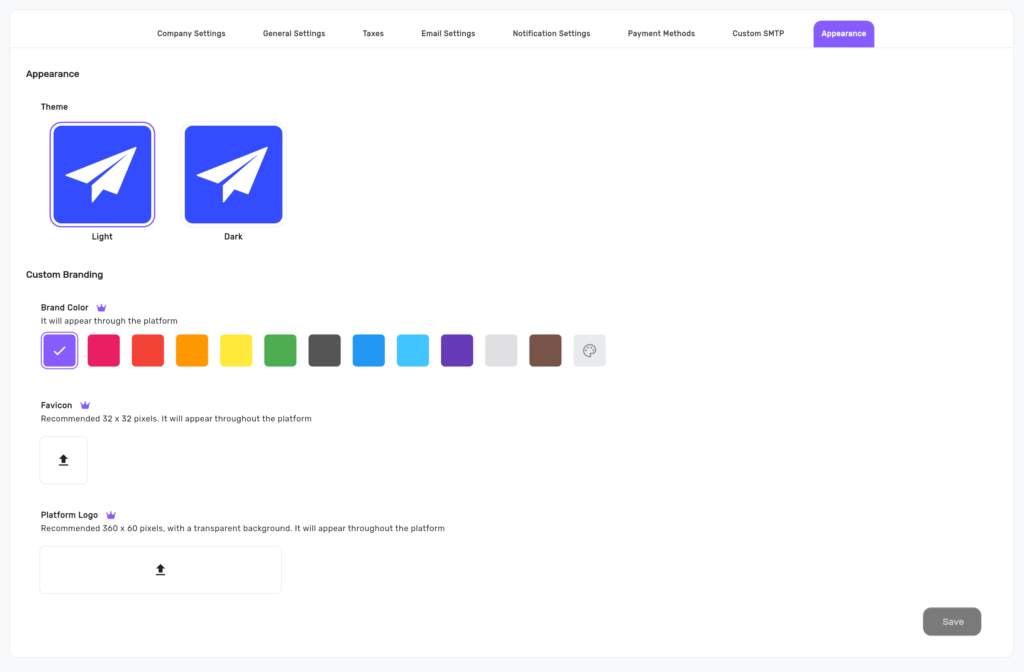Viewport: 1024px width, 672px height.
Task: Choose the selected violet brand color
Action: (x=59, y=351)
